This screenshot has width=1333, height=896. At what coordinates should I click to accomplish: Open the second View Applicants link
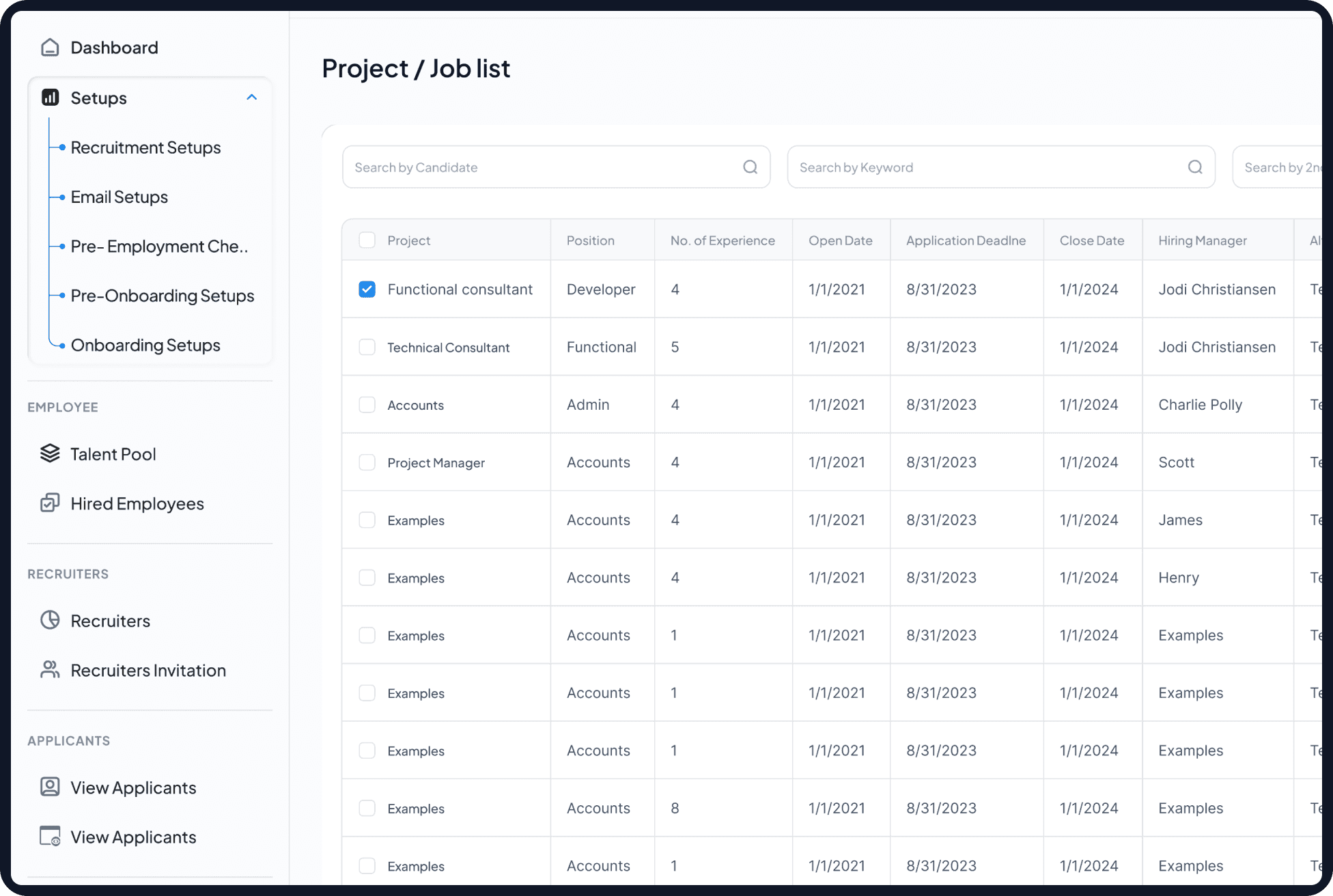tap(133, 837)
